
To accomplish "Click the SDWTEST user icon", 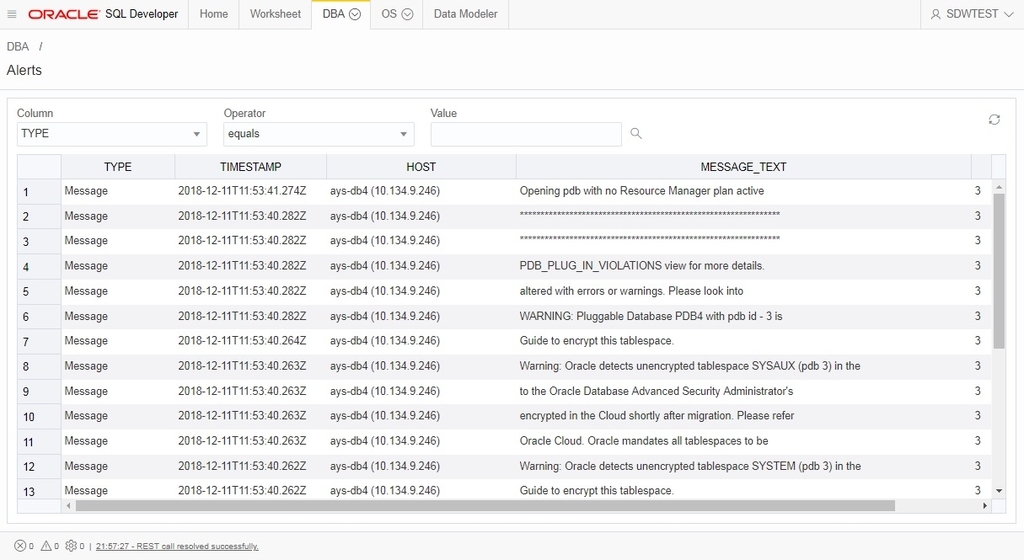I will [x=936, y=14].
